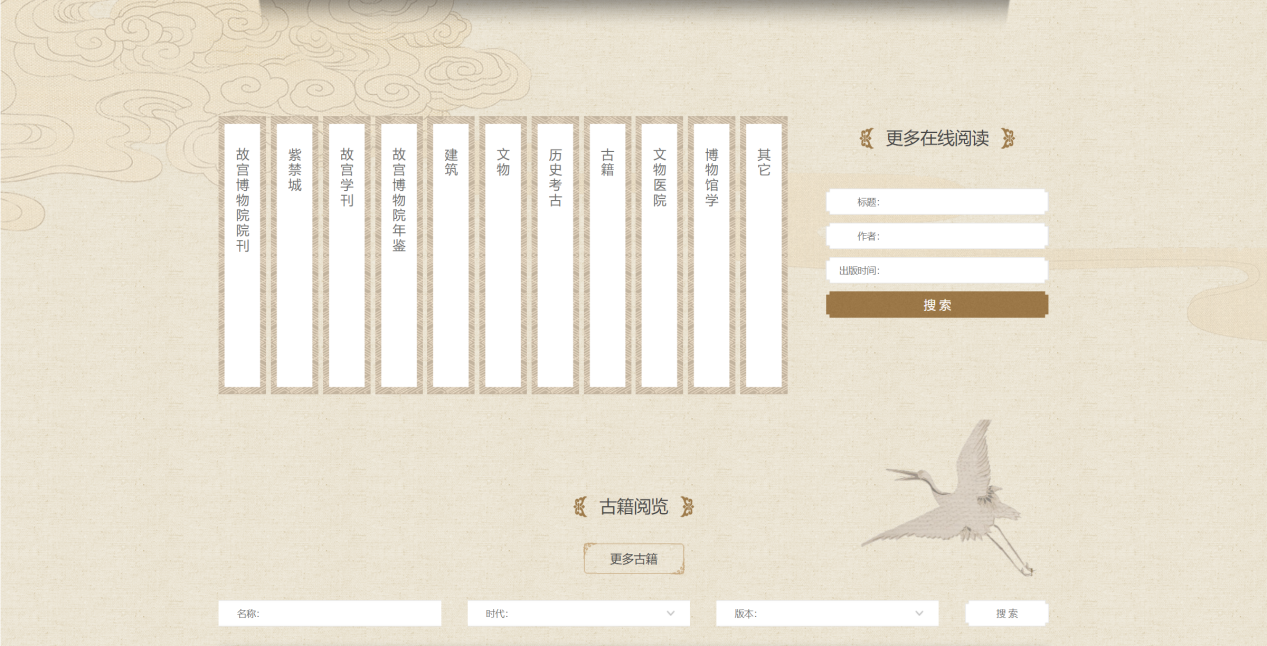Click the 标题 input field
The height and width of the screenshot is (646, 1267).
click(937, 202)
